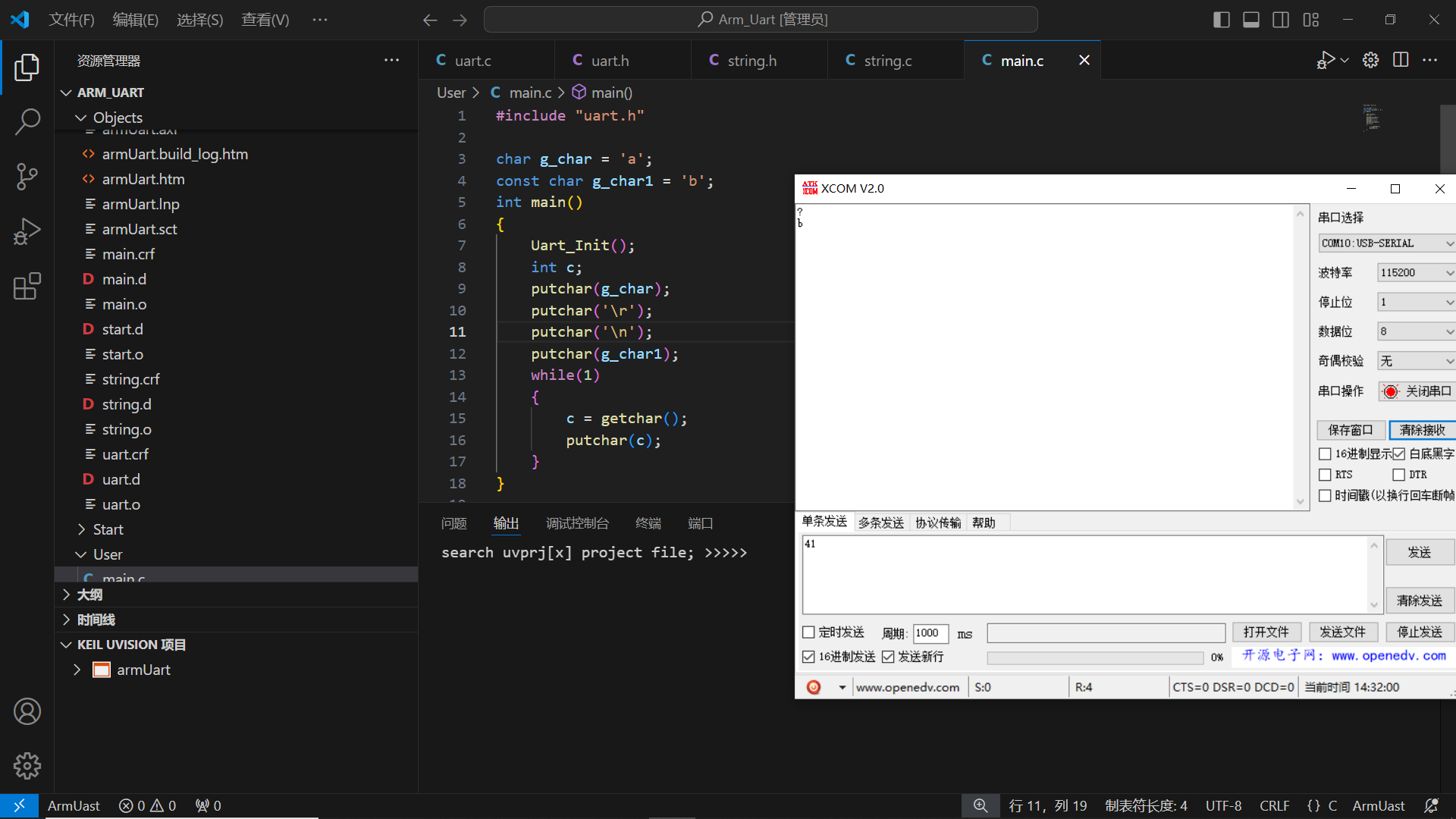
Task: Click the split editor right icon
Action: point(1401,60)
